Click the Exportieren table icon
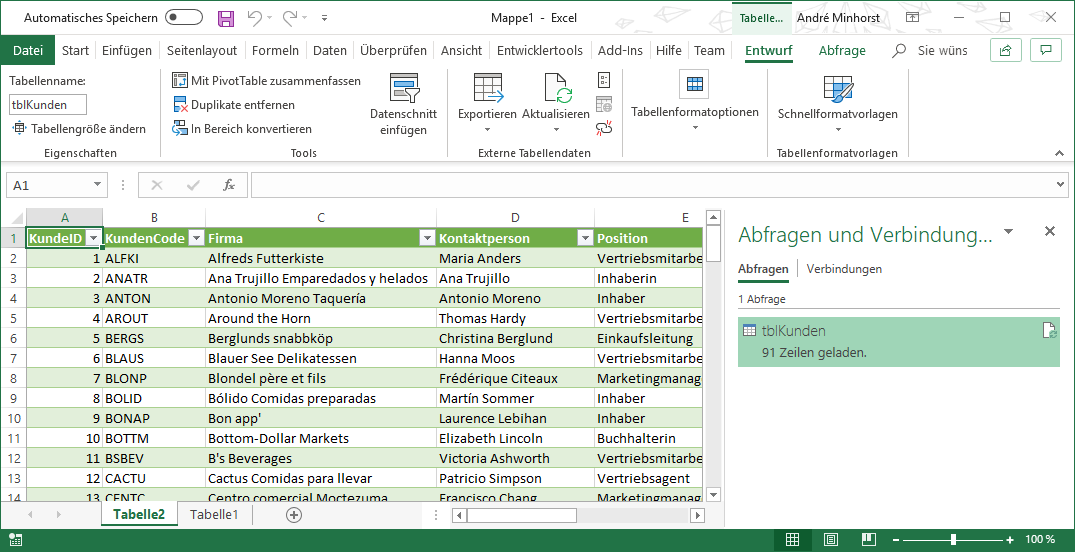 point(488,88)
